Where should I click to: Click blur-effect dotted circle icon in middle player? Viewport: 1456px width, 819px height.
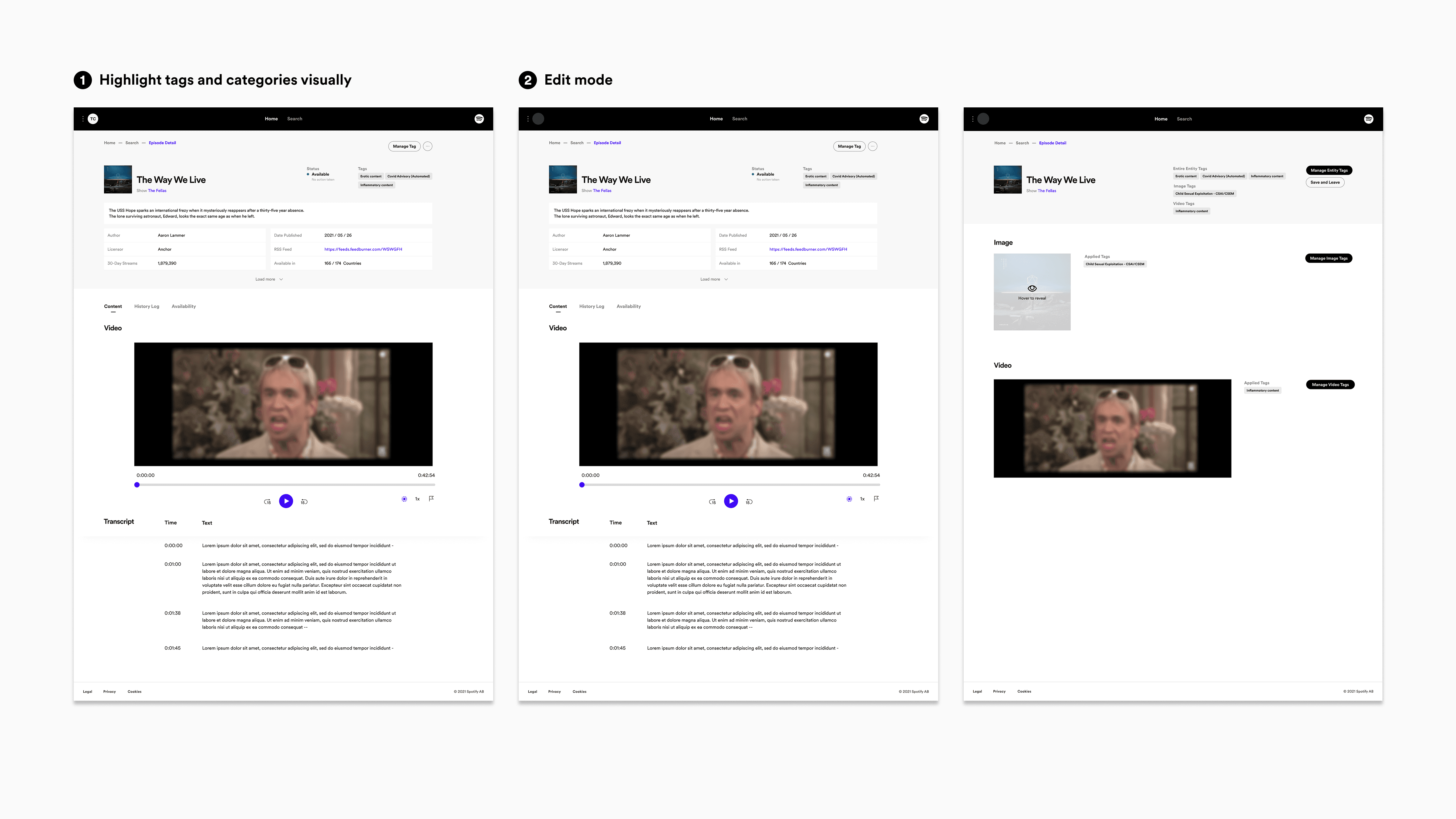pyautogui.click(x=849, y=499)
